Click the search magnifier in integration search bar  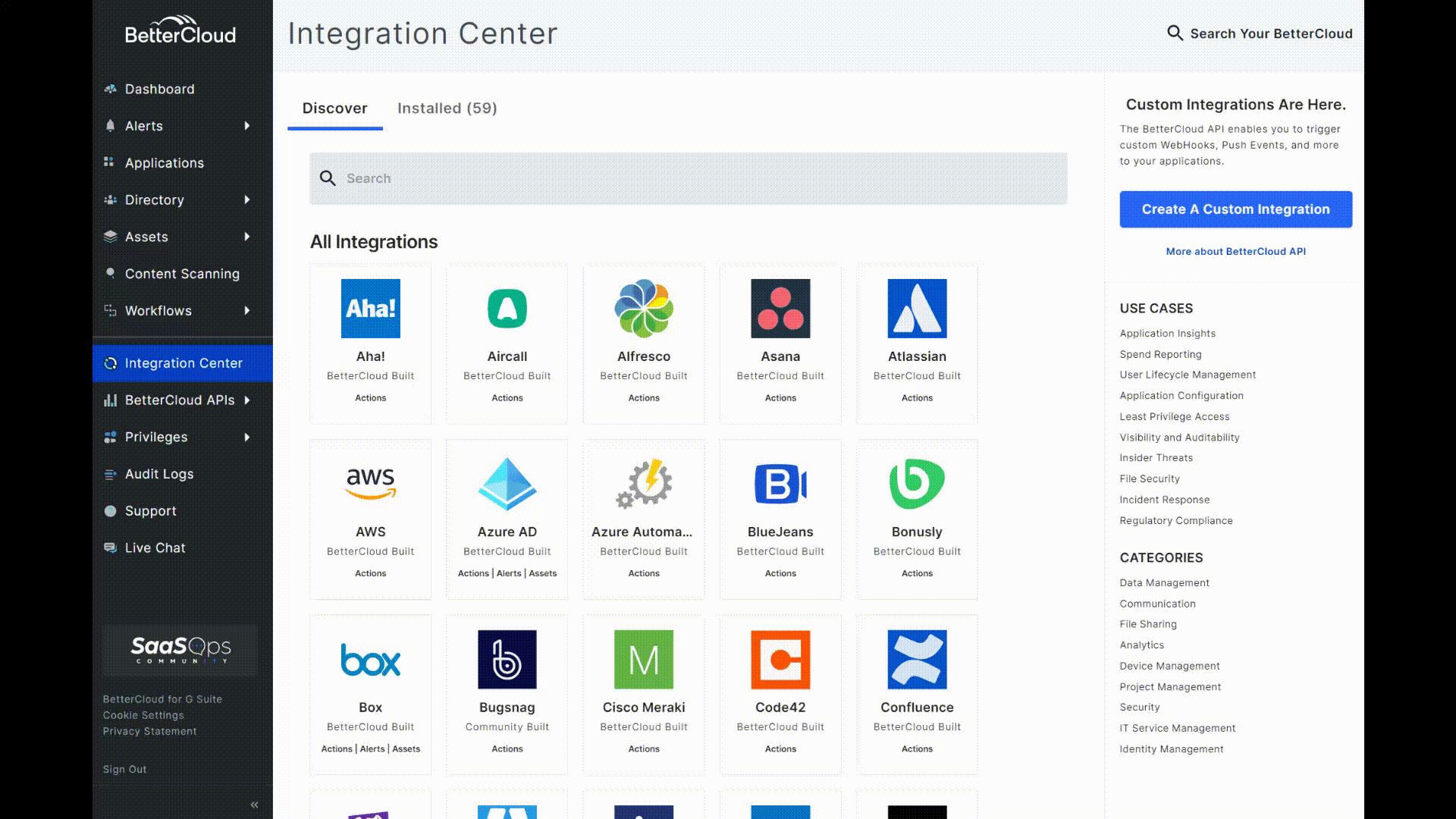point(328,178)
